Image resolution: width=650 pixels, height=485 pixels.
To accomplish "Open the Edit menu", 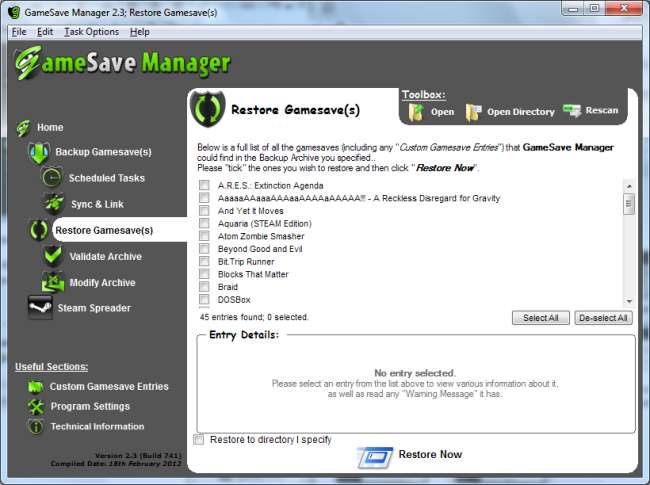I will click(45, 32).
